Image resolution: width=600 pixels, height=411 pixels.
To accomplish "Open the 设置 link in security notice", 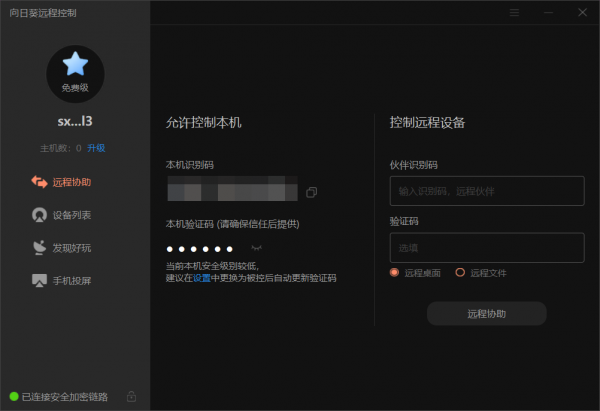I will coord(201,278).
